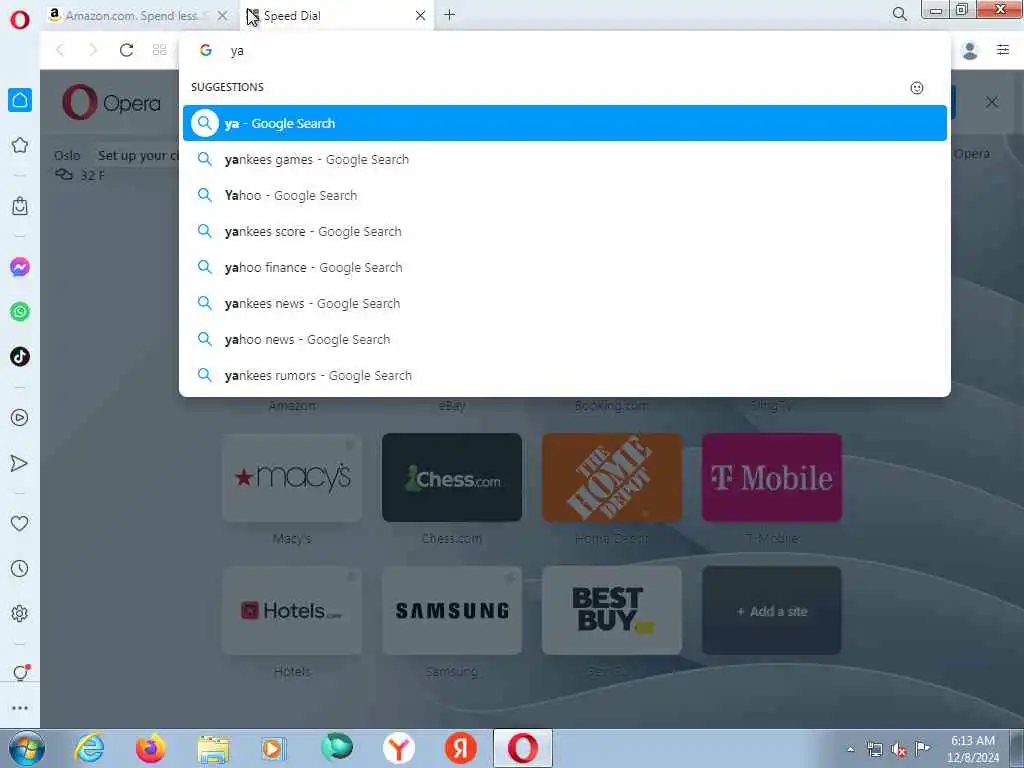Switch to the Amazon.com tab

point(131,16)
